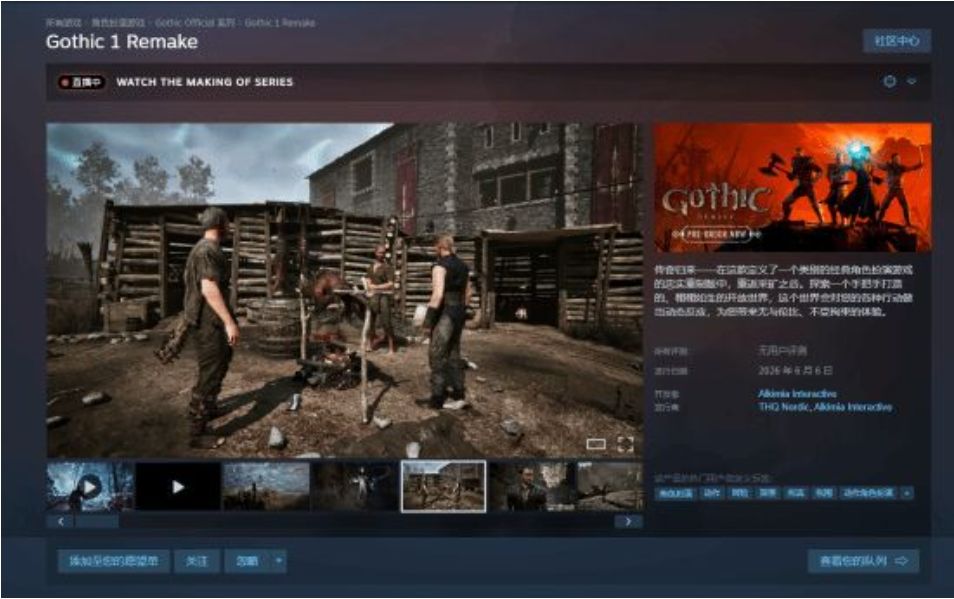
Task: Open Gothic 1 Remake breadcrumb link
Action: 280,23
